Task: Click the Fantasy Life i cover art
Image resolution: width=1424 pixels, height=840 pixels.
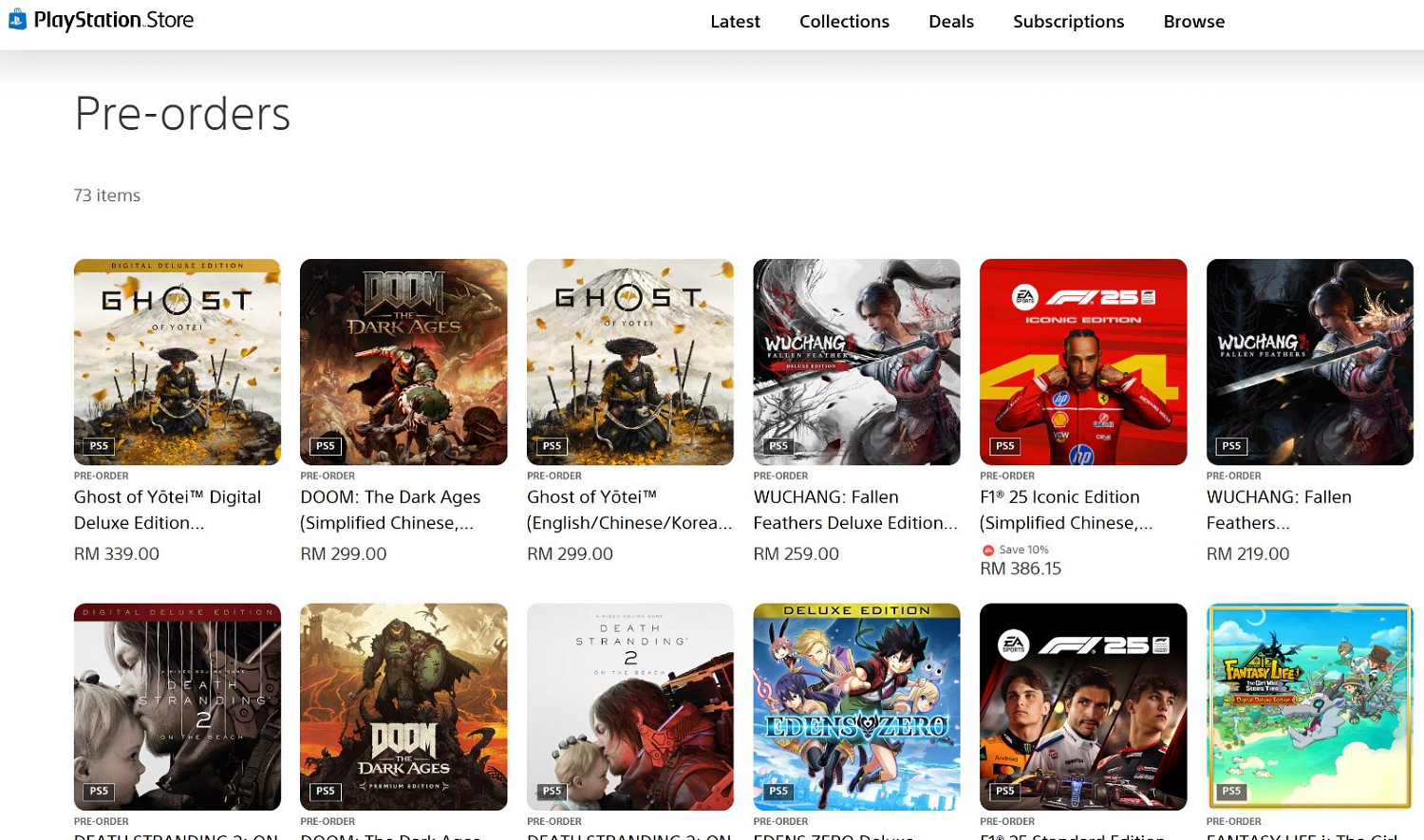Action: 1309,706
